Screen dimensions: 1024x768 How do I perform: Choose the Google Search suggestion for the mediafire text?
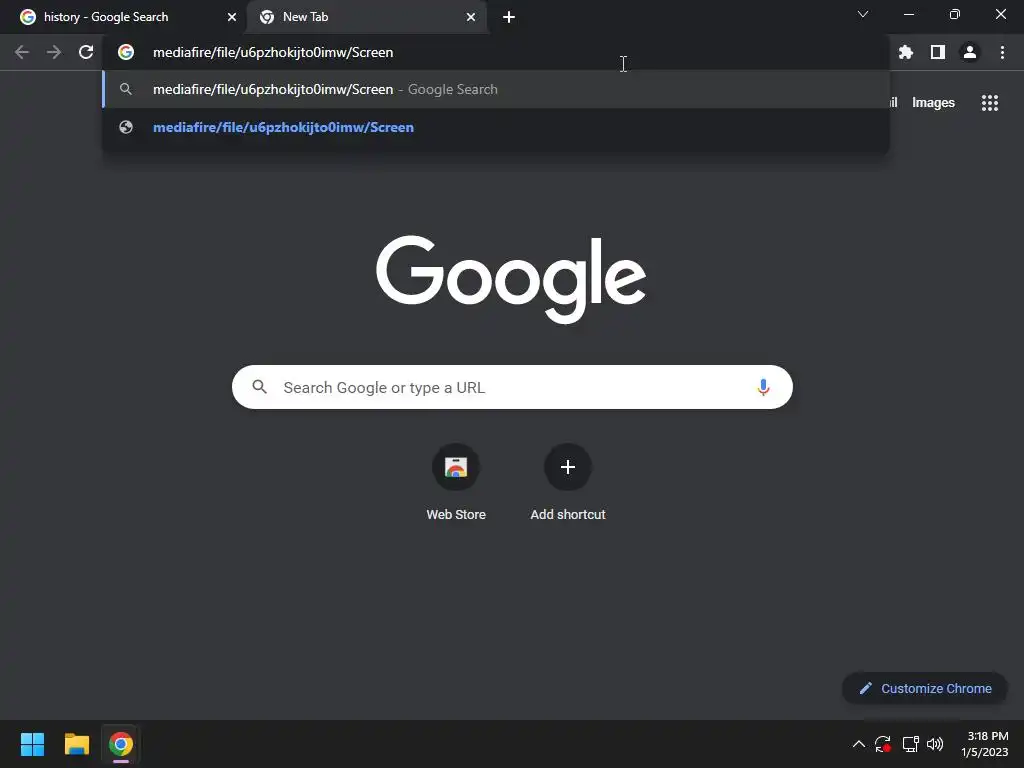point(496,89)
